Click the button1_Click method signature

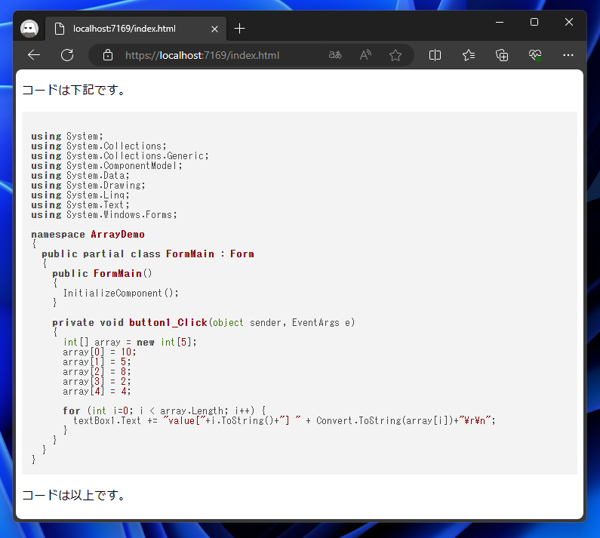[204, 323]
